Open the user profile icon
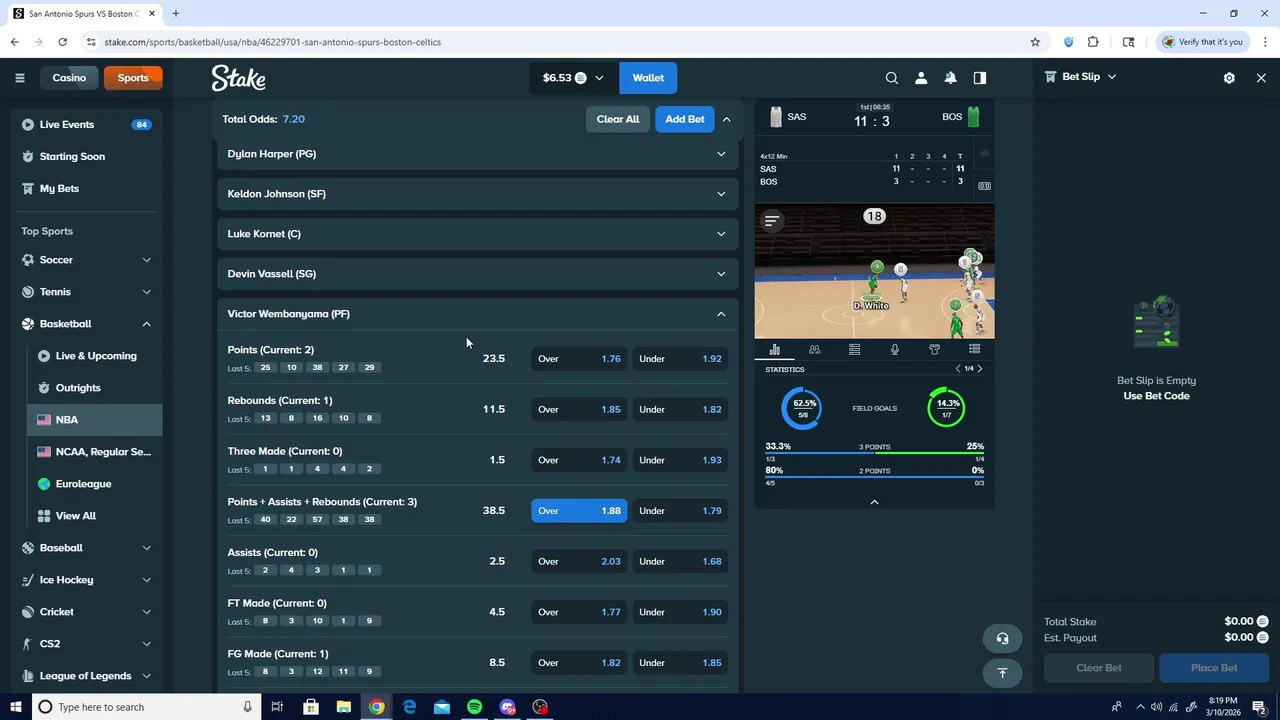This screenshot has height=720, width=1280. pos(921,78)
